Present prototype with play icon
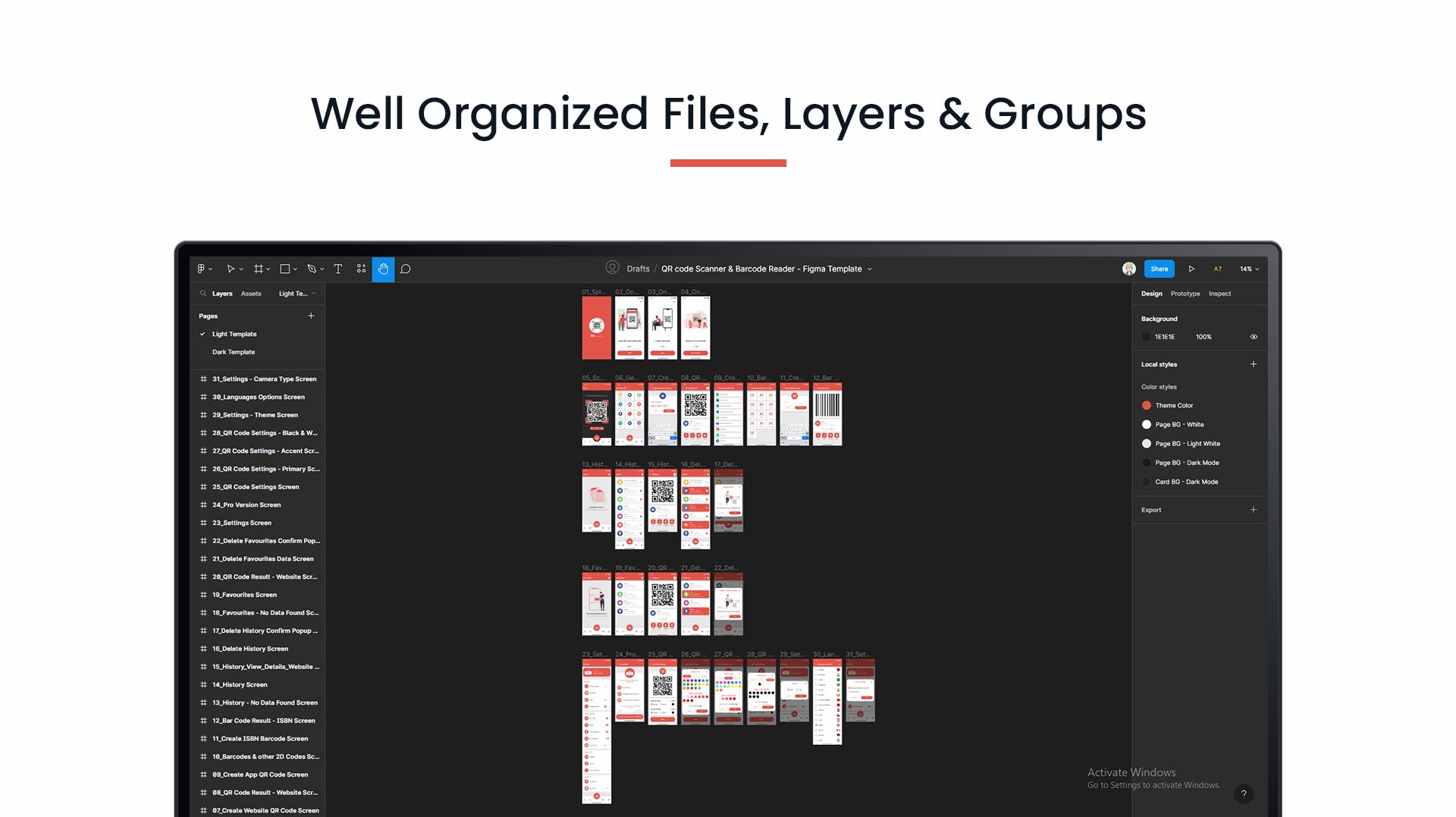 [1191, 269]
